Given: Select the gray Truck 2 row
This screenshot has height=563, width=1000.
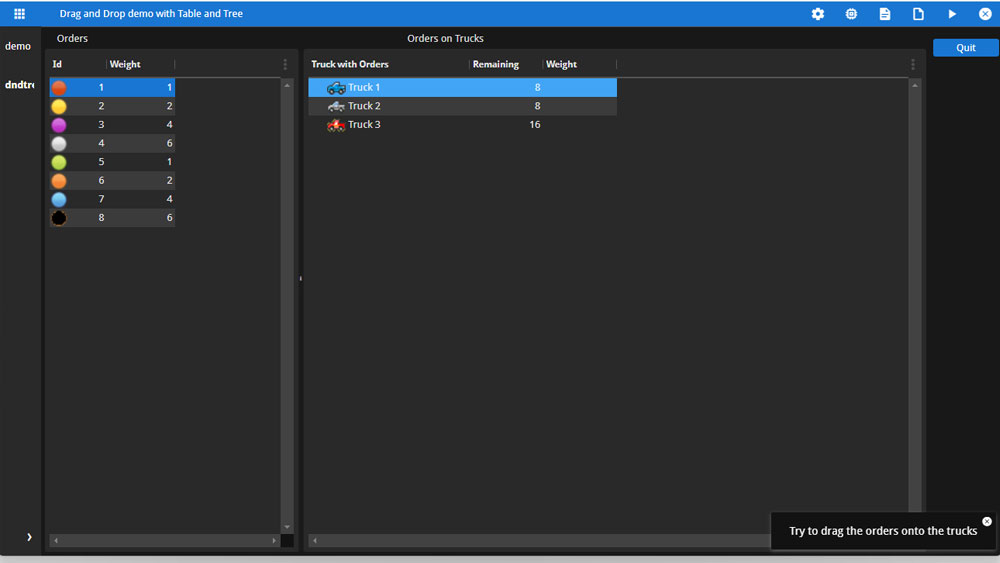Looking at the screenshot, I should [x=462, y=106].
